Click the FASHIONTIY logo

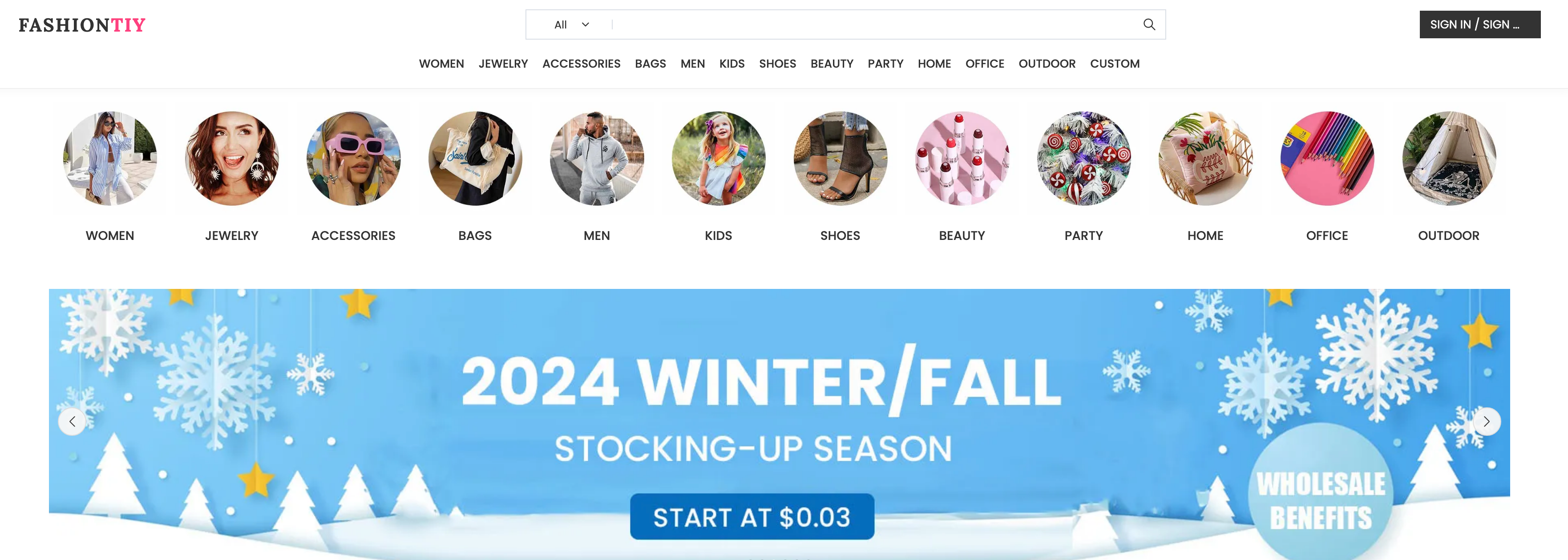point(81,25)
